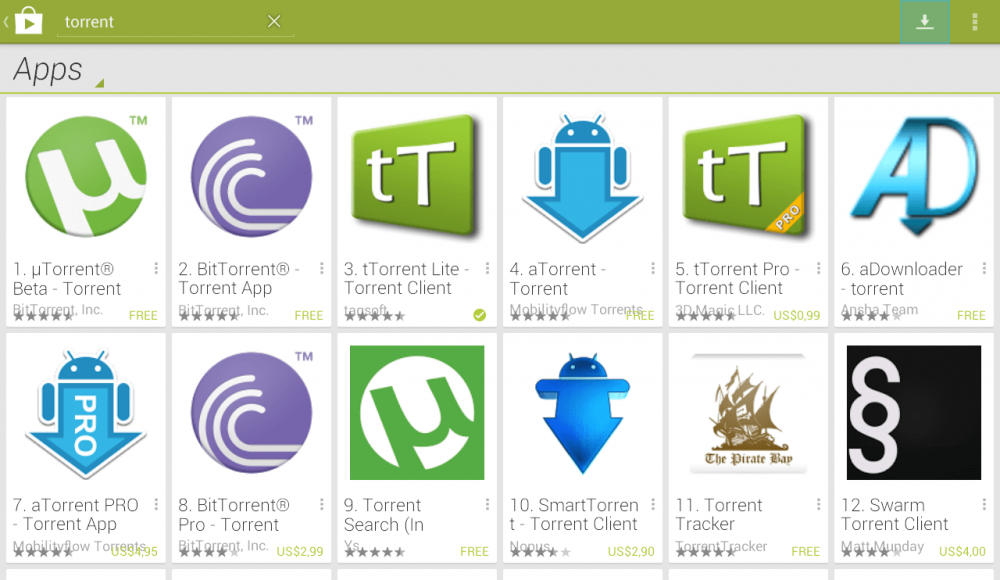
Task: Click FREE price on µTorrent Beta
Action: 143,315
